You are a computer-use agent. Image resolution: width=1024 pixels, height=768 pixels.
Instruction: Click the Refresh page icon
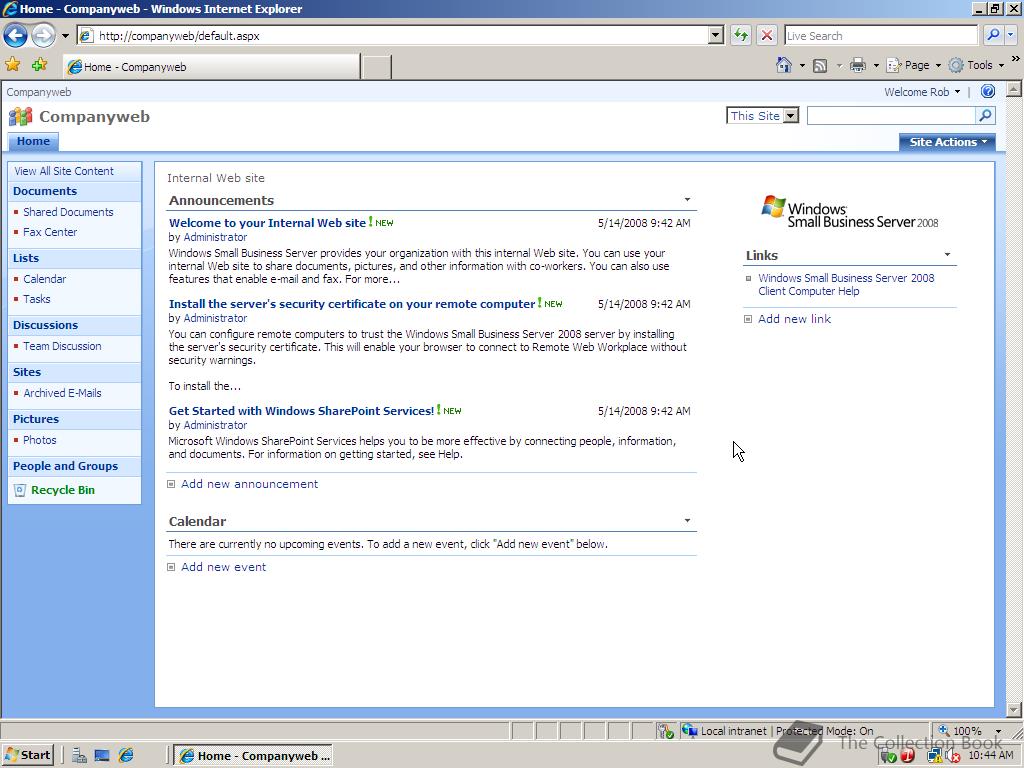[741, 35]
